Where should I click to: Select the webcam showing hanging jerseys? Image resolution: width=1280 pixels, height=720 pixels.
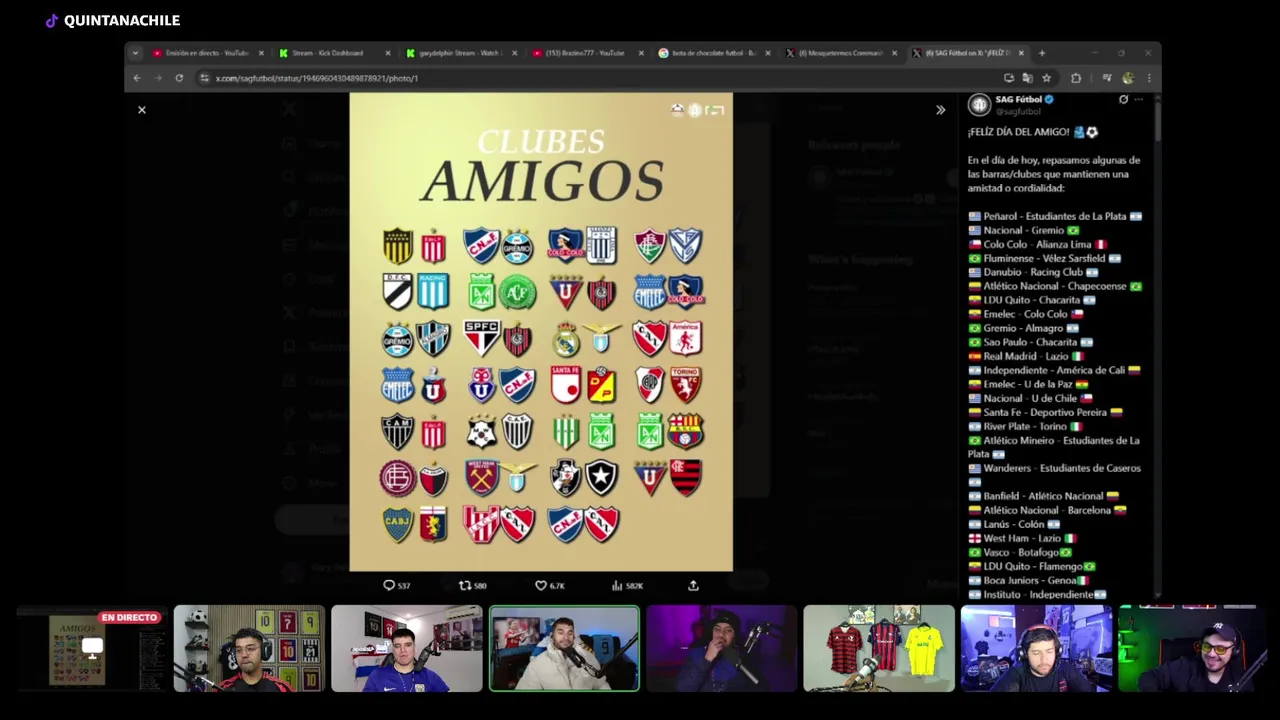point(879,648)
